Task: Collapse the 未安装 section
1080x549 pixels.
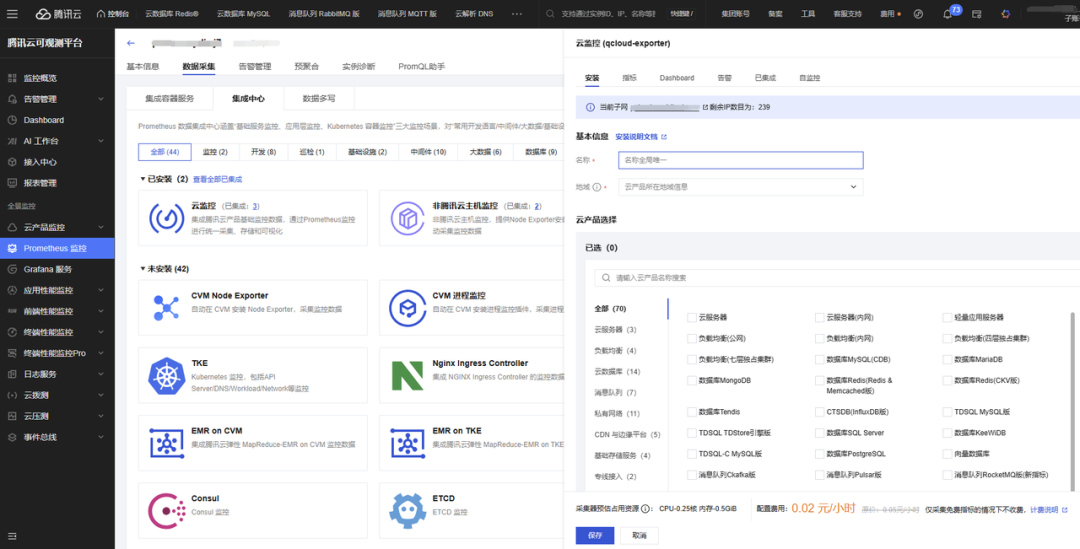Action: 143,269
